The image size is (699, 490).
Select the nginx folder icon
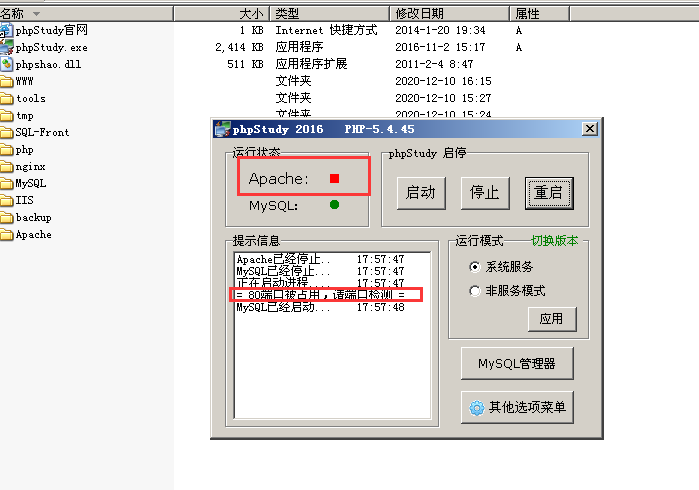7,167
